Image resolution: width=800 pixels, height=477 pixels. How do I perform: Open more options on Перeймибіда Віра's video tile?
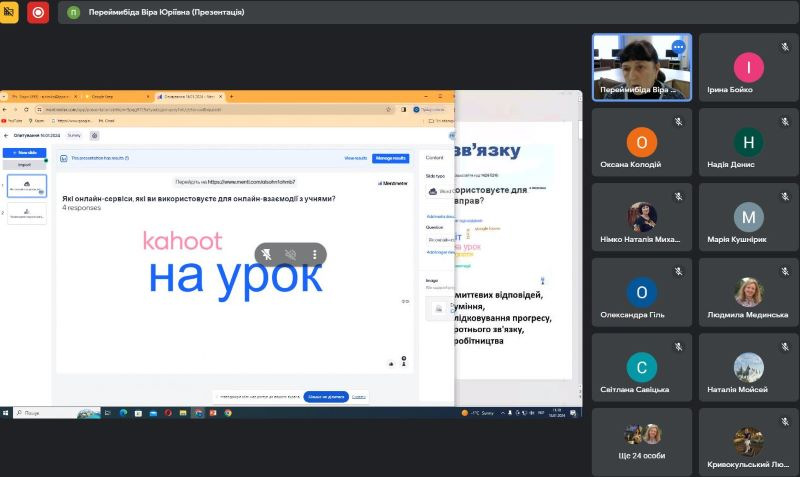[x=678, y=47]
